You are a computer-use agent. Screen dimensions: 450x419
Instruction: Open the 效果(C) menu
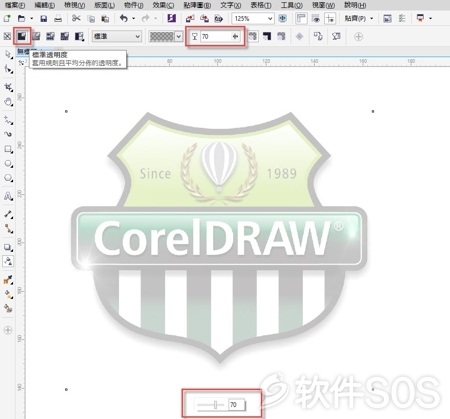(x=163, y=5)
